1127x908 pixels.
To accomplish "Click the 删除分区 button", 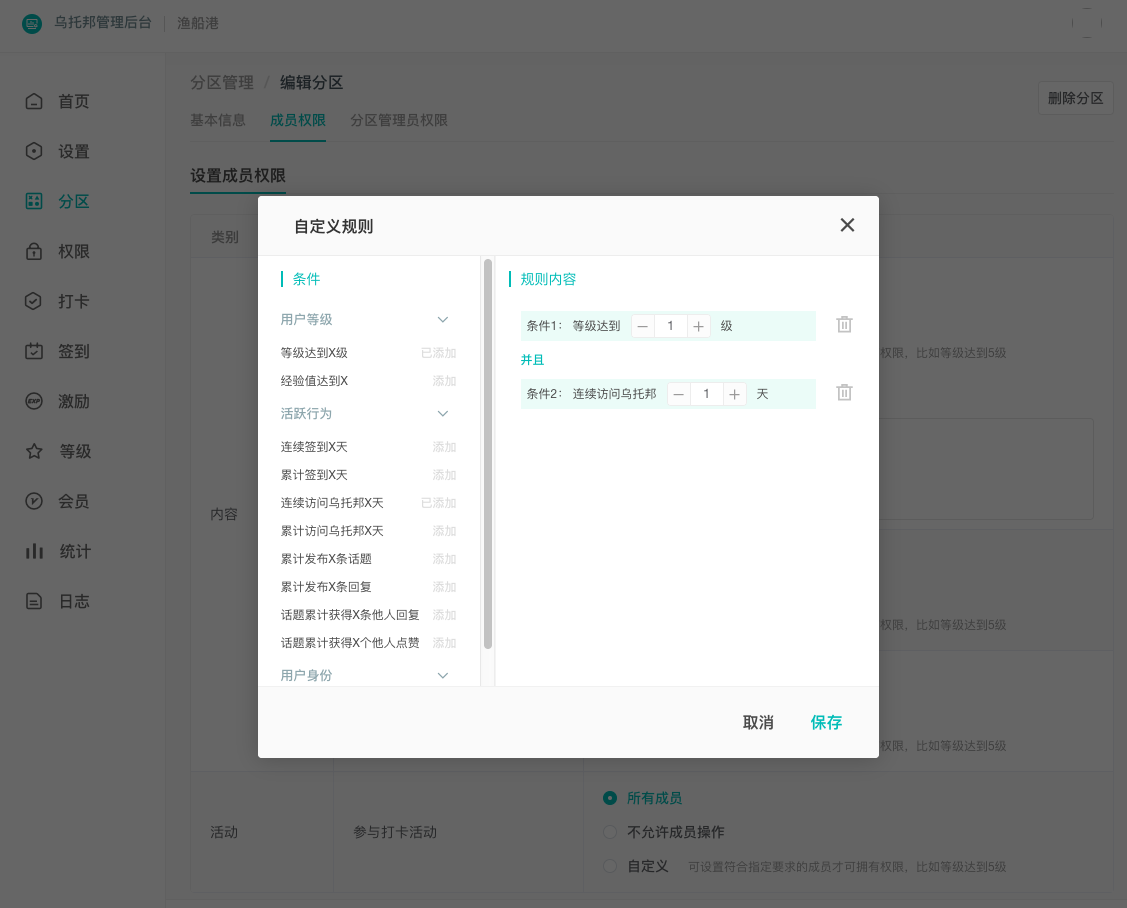I will click(1075, 98).
